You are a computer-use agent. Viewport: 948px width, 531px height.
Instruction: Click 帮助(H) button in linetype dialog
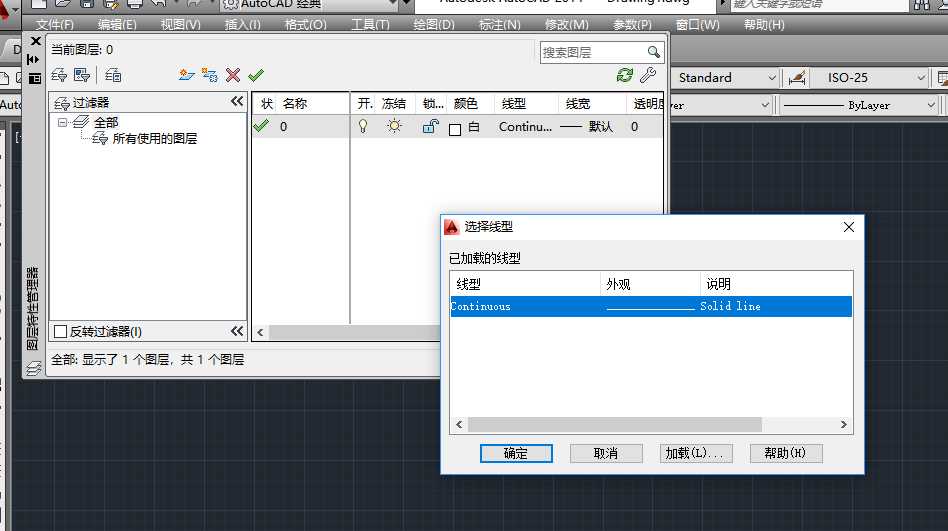(786, 454)
